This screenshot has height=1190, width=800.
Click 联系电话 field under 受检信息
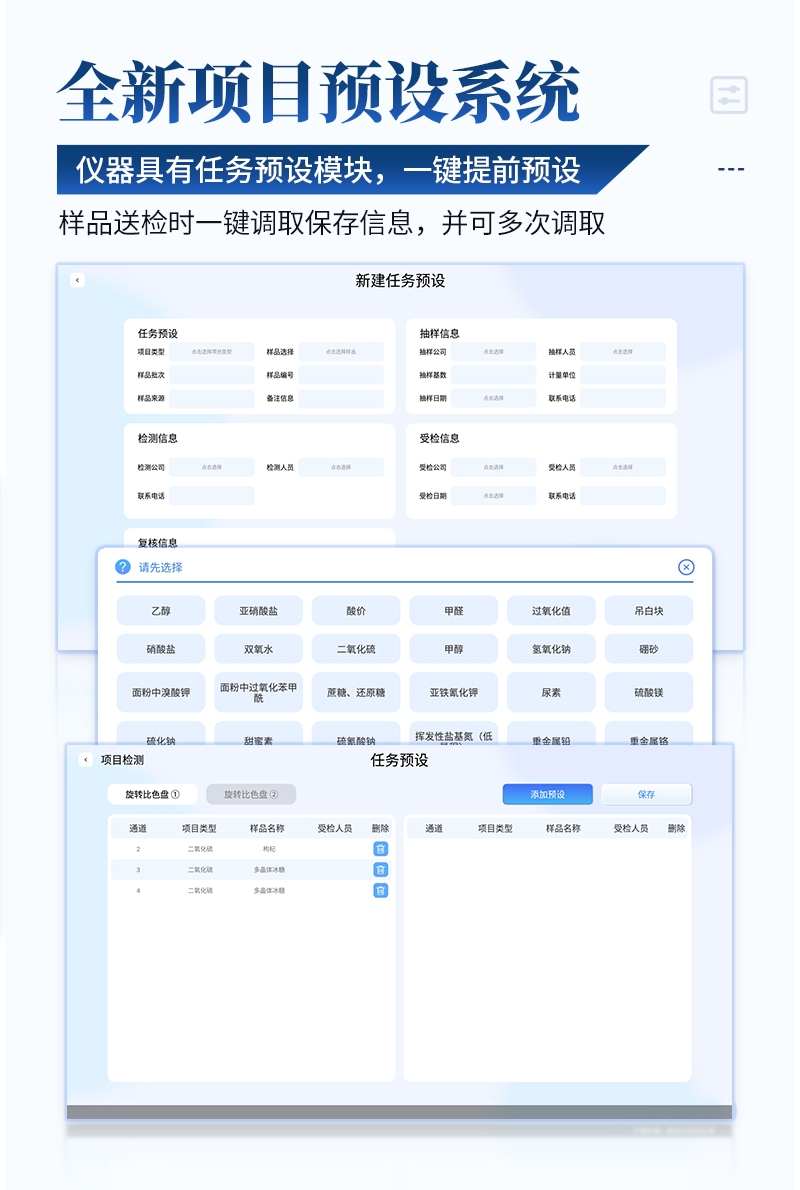622,496
